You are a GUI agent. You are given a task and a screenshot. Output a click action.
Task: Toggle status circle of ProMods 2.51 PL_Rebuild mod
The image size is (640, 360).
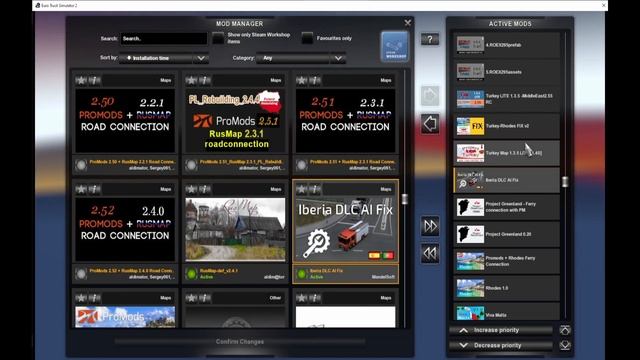point(191,165)
